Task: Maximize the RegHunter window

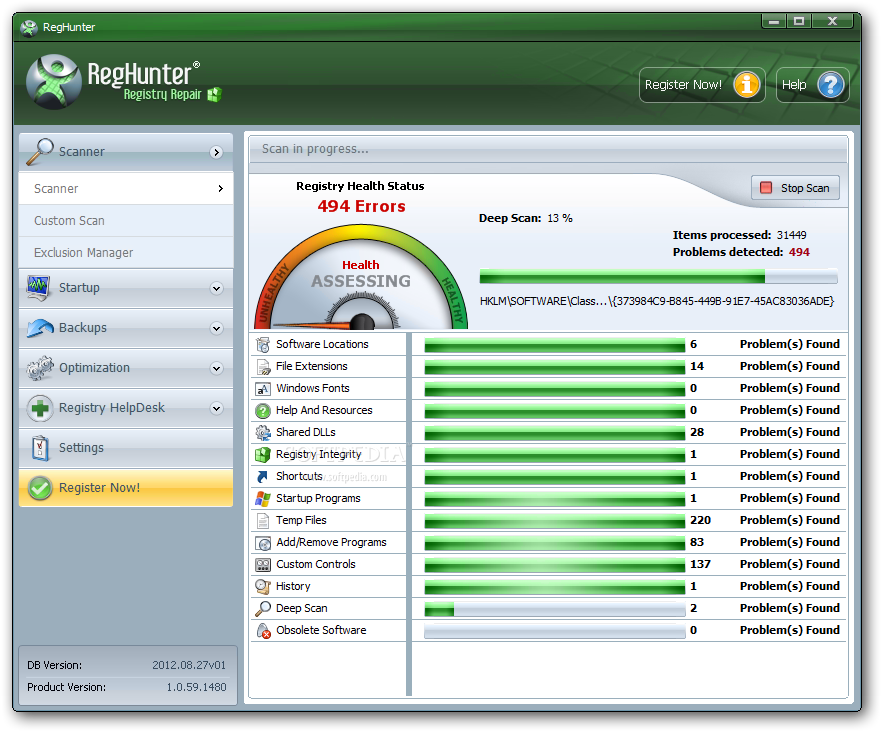Action: [x=799, y=21]
